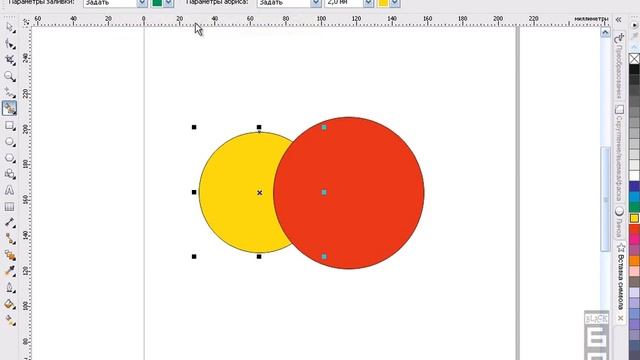Screen dimensions: 640x360
Task: Select the Connector tool
Action: pos(10,239)
